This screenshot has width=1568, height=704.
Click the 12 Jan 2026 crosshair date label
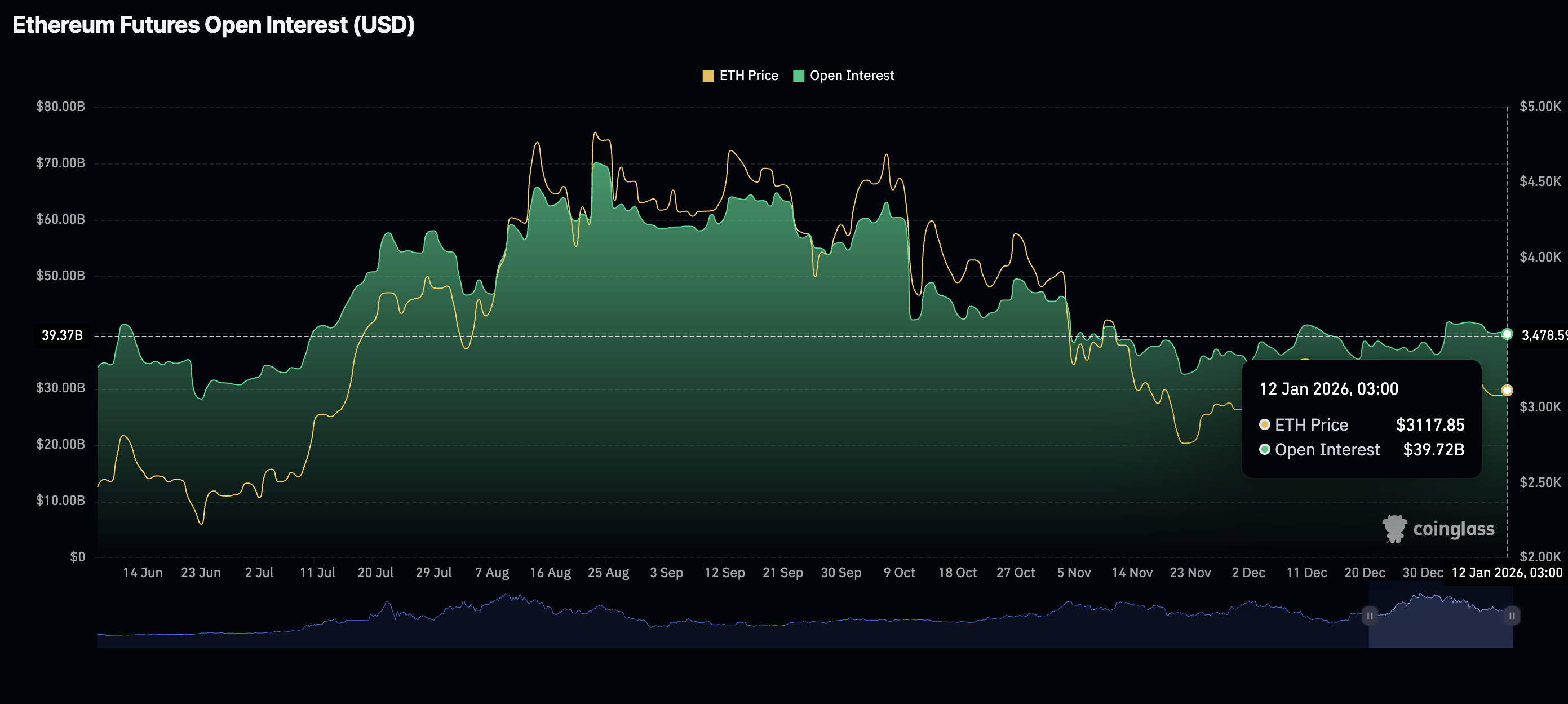point(1506,573)
